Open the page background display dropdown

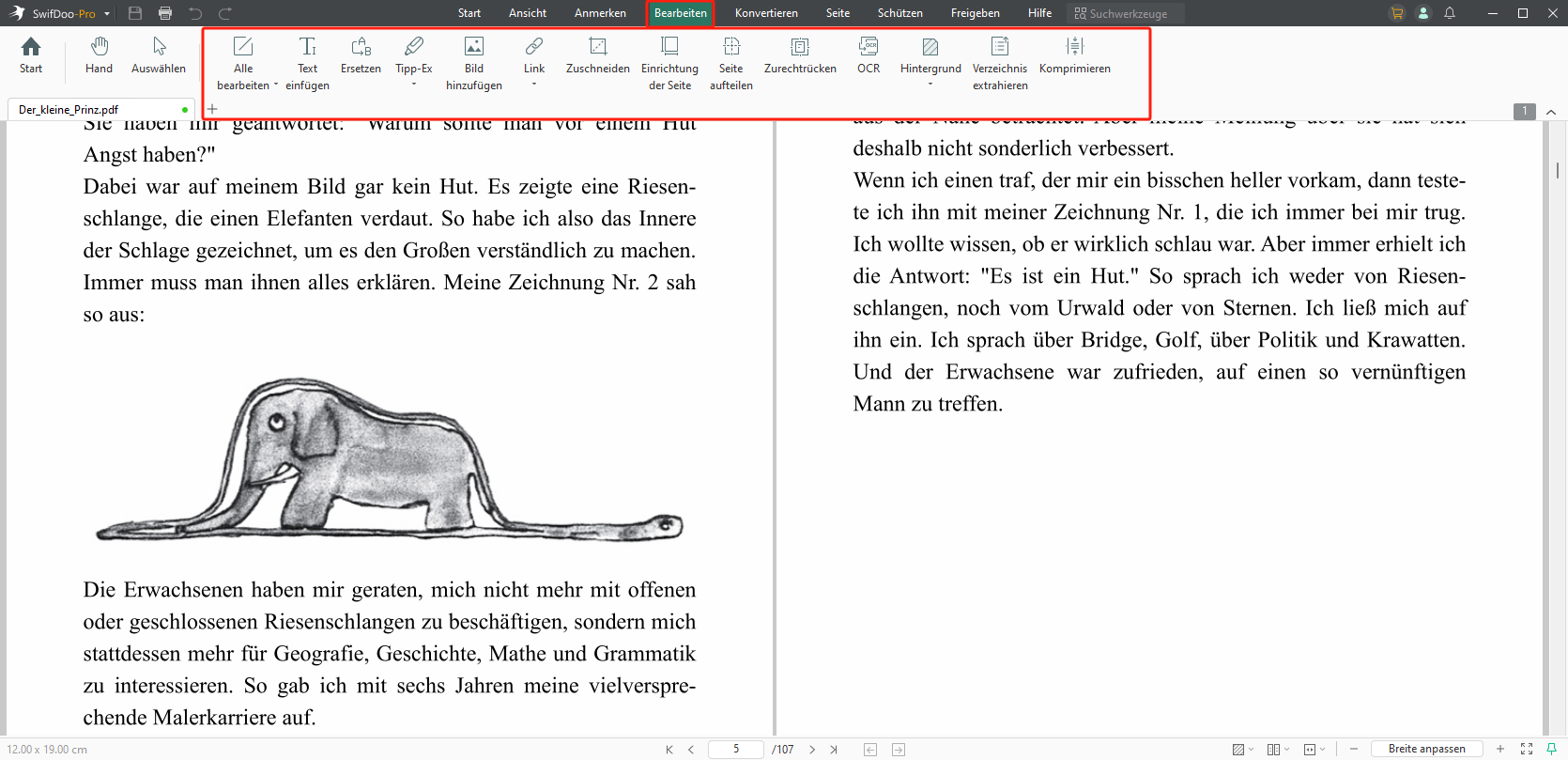pos(1243,749)
